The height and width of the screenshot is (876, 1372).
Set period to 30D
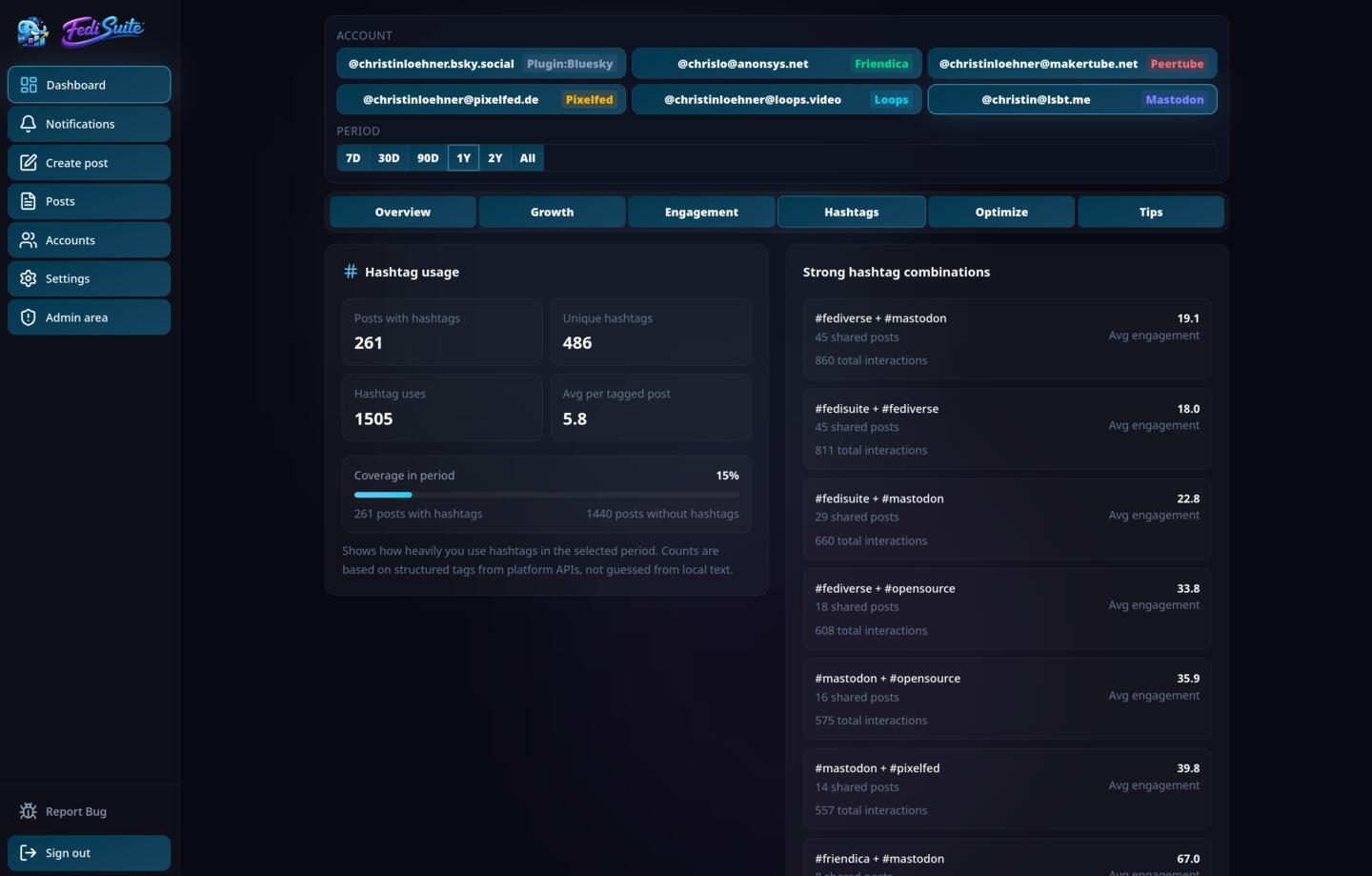tap(389, 158)
